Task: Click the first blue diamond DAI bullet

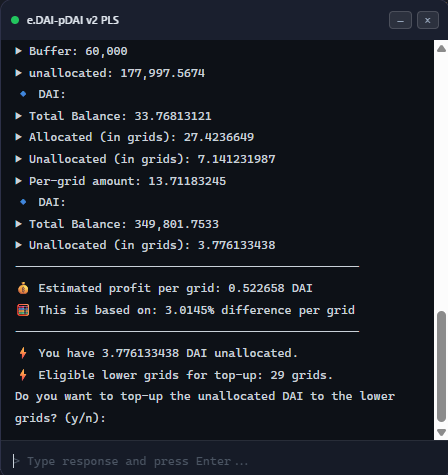Action: (x=23, y=94)
